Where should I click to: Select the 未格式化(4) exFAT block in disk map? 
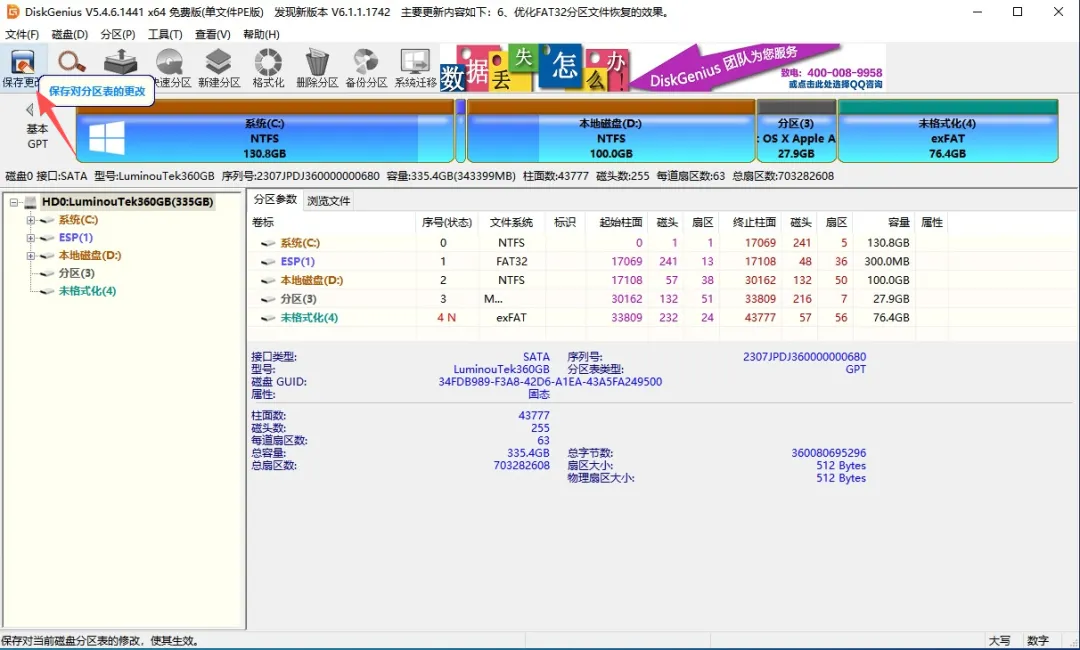948,131
